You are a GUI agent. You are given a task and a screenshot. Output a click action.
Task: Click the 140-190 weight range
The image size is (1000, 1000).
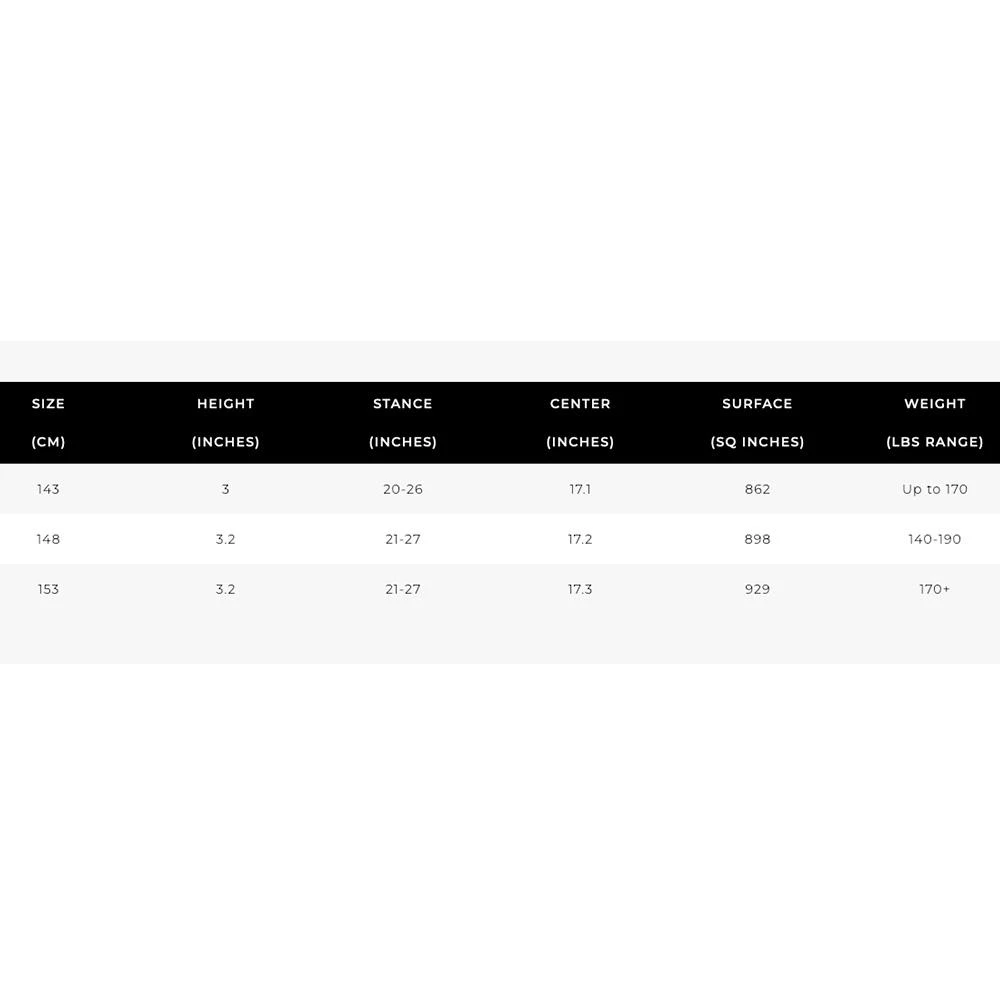pos(935,539)
